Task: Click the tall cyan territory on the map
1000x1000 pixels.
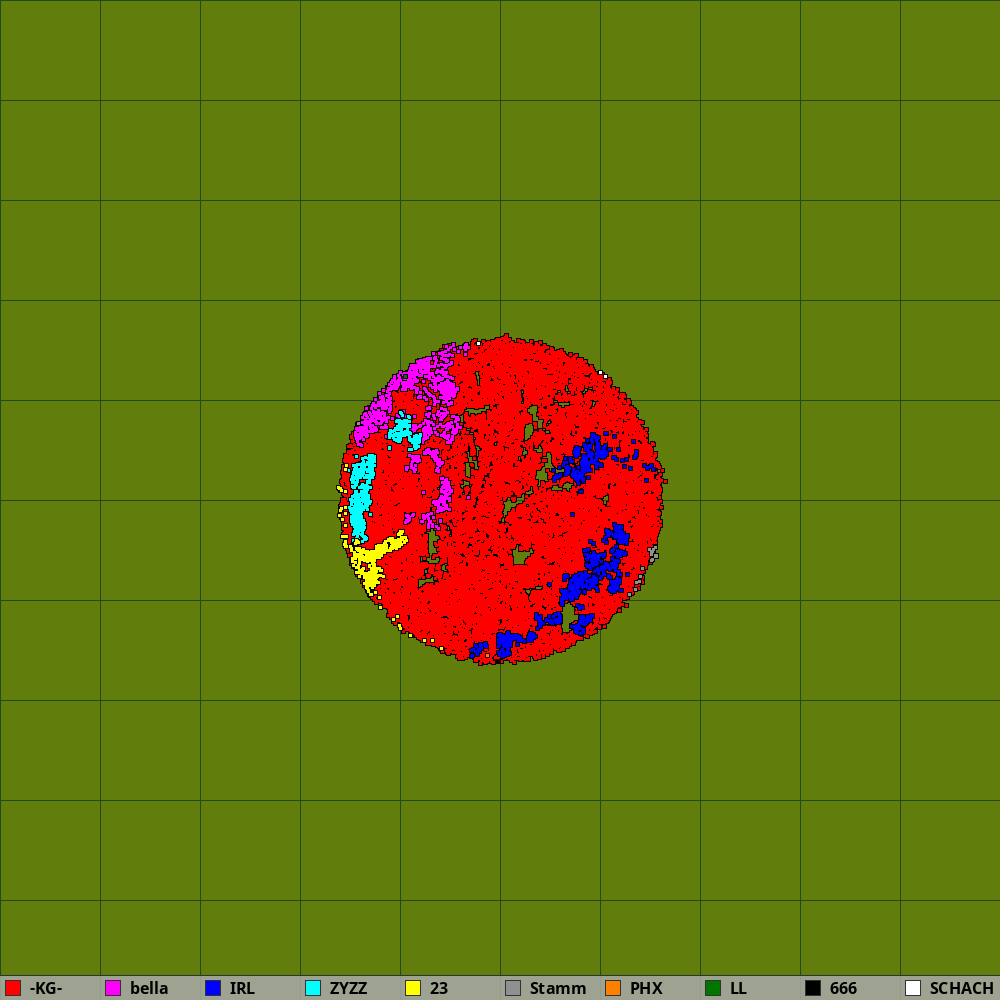Action: (x=361, y=497)
